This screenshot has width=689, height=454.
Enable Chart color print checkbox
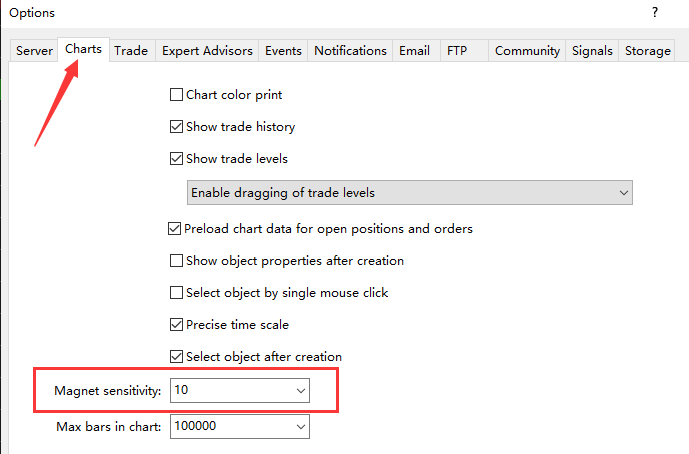coord(176,94)
